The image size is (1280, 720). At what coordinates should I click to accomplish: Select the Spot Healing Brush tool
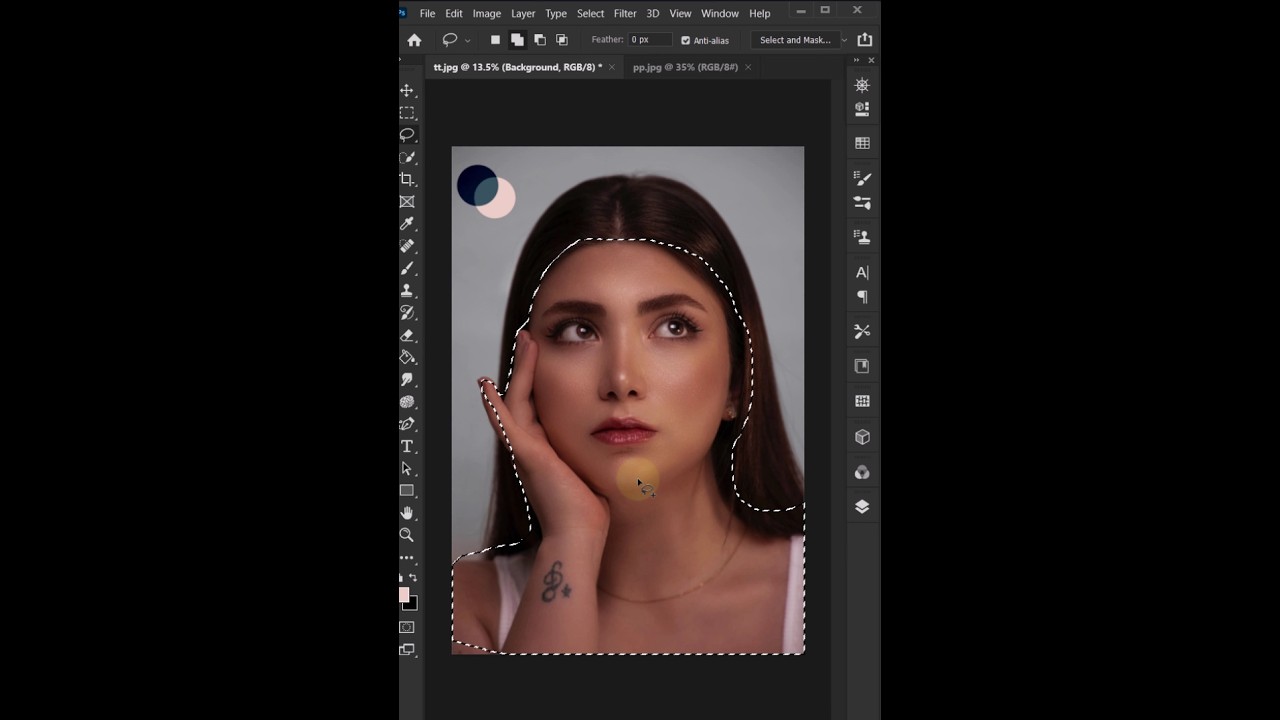tap(407, 245)
